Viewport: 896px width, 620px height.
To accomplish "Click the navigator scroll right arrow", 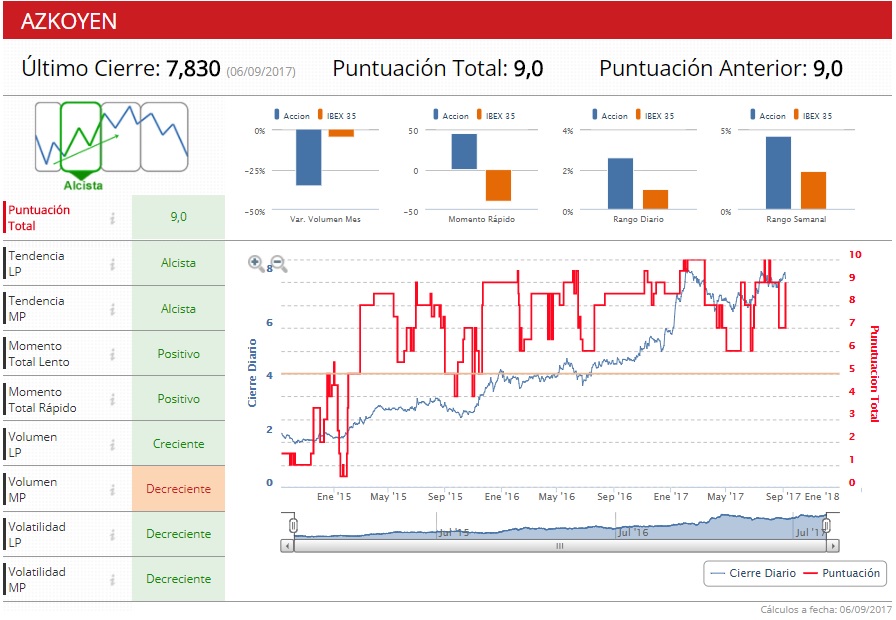I will point(833,546).
